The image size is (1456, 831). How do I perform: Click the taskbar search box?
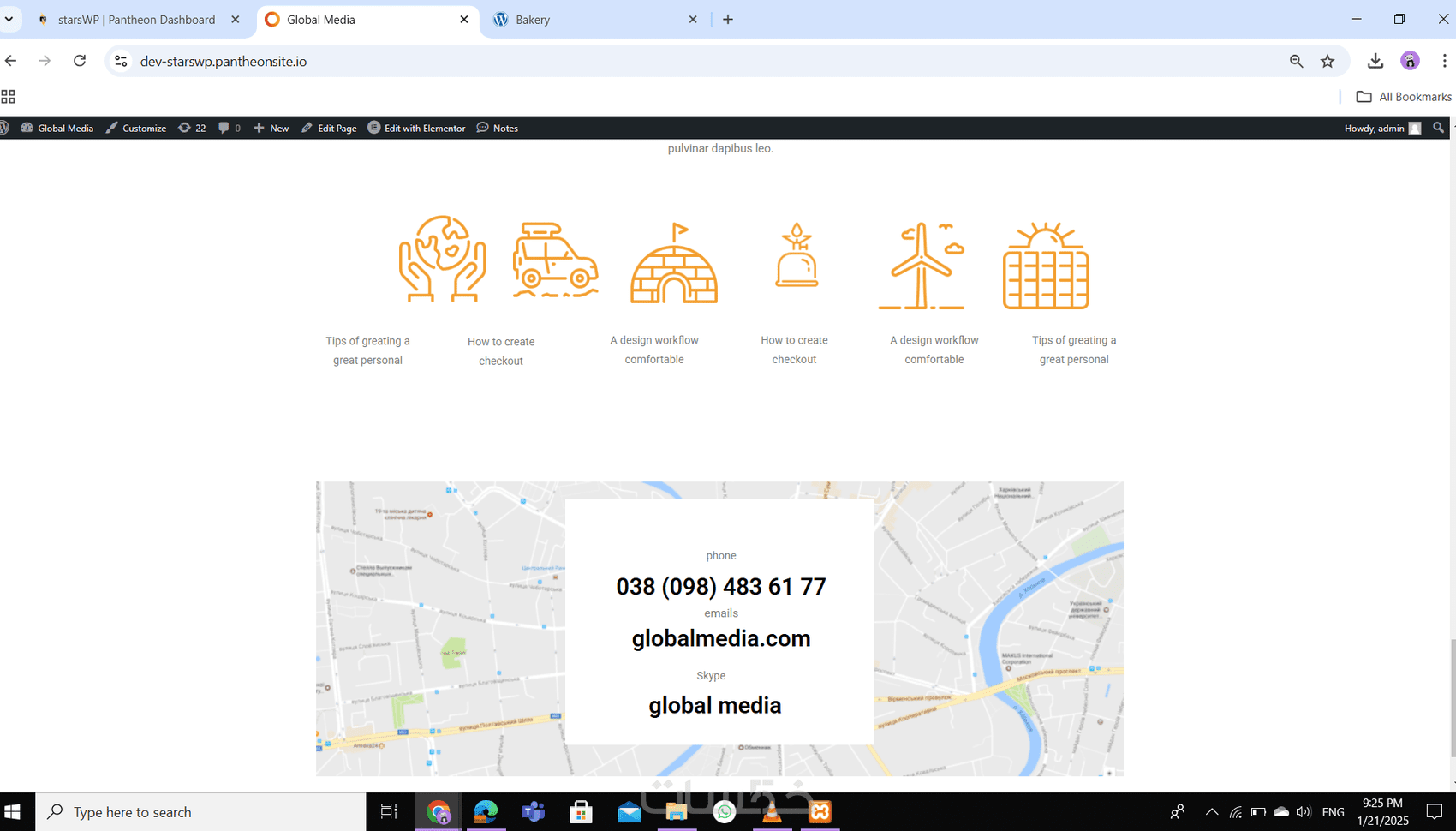[200, 812]
